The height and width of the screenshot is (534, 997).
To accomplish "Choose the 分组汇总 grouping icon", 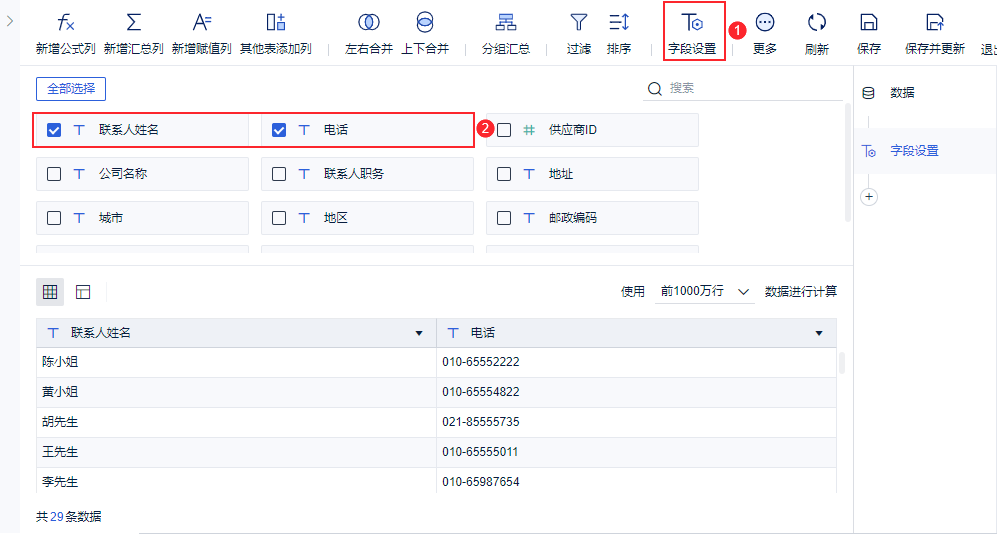I will [506, 23].
